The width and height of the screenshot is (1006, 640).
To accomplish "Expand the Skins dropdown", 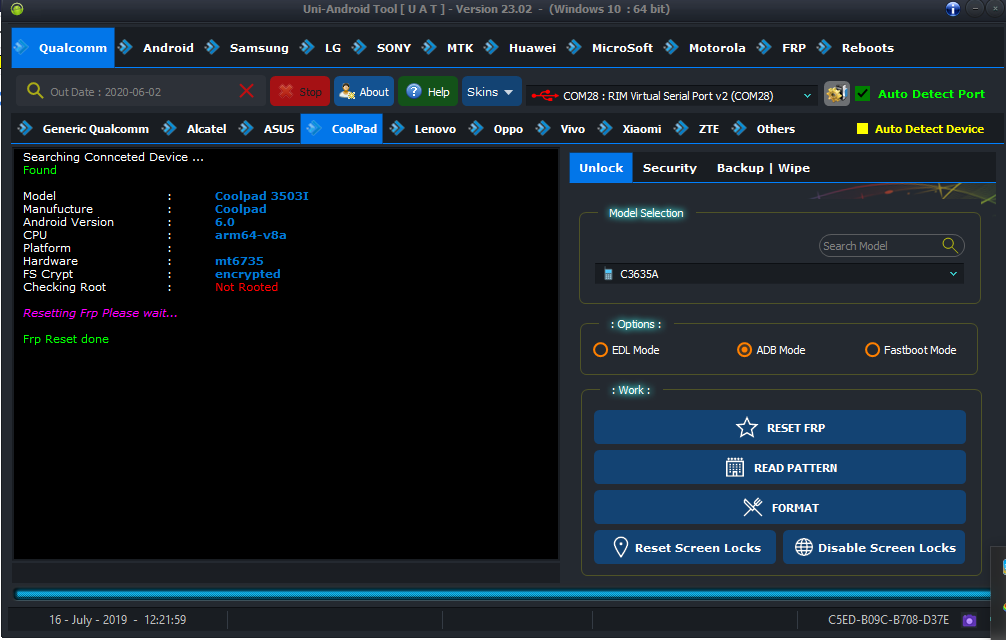I will (x=491, y=91).
